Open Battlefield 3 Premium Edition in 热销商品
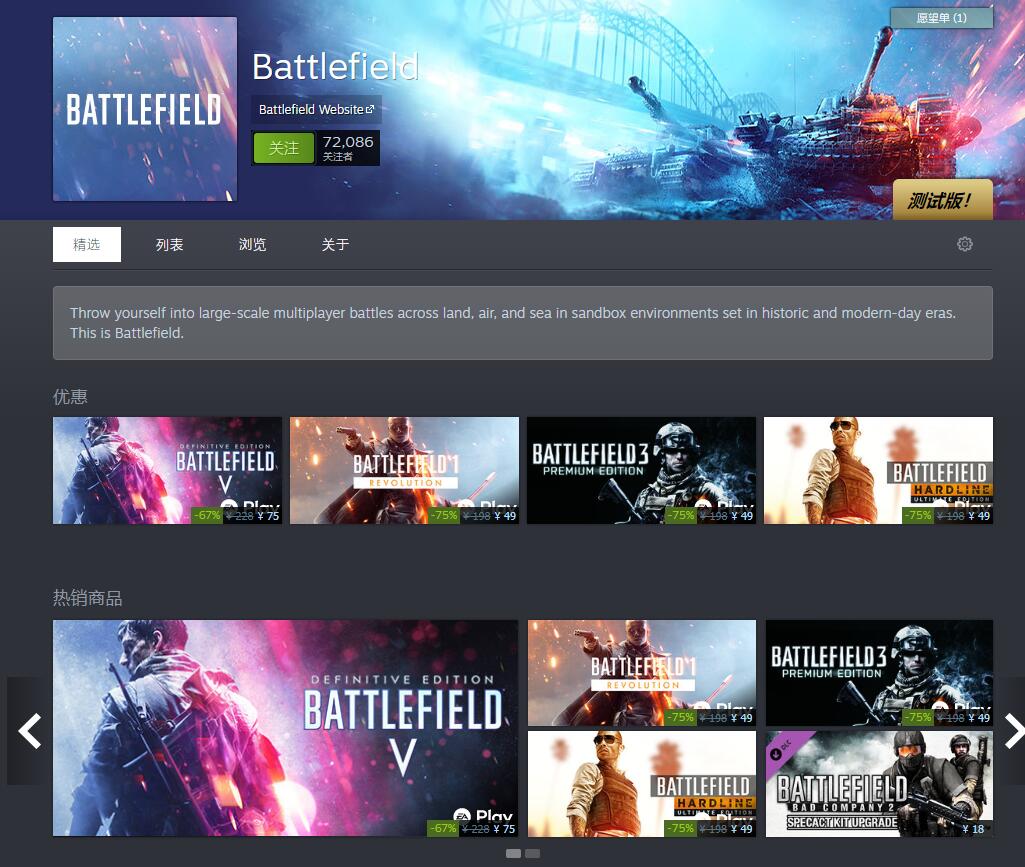The image size is (1025, 867). coord(879,673)
